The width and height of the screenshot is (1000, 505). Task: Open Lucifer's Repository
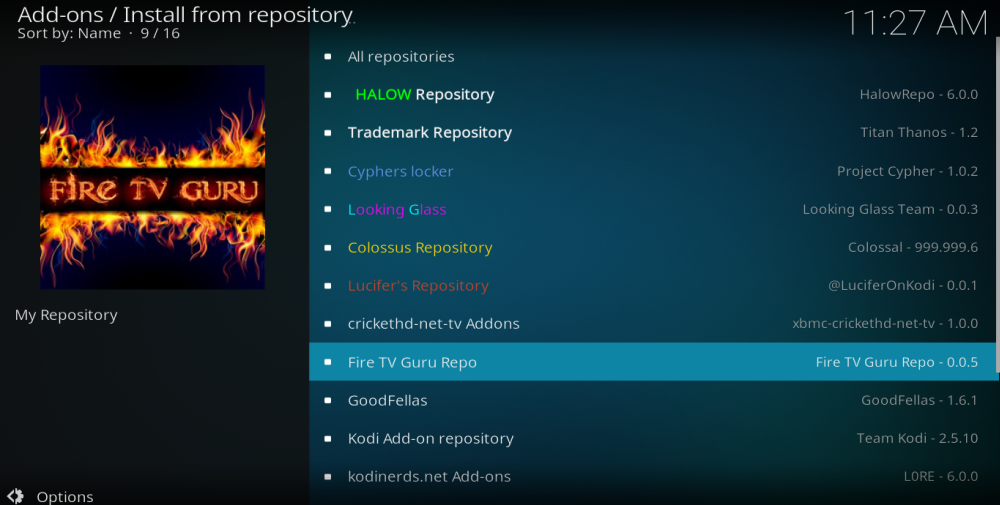[418, 286]
